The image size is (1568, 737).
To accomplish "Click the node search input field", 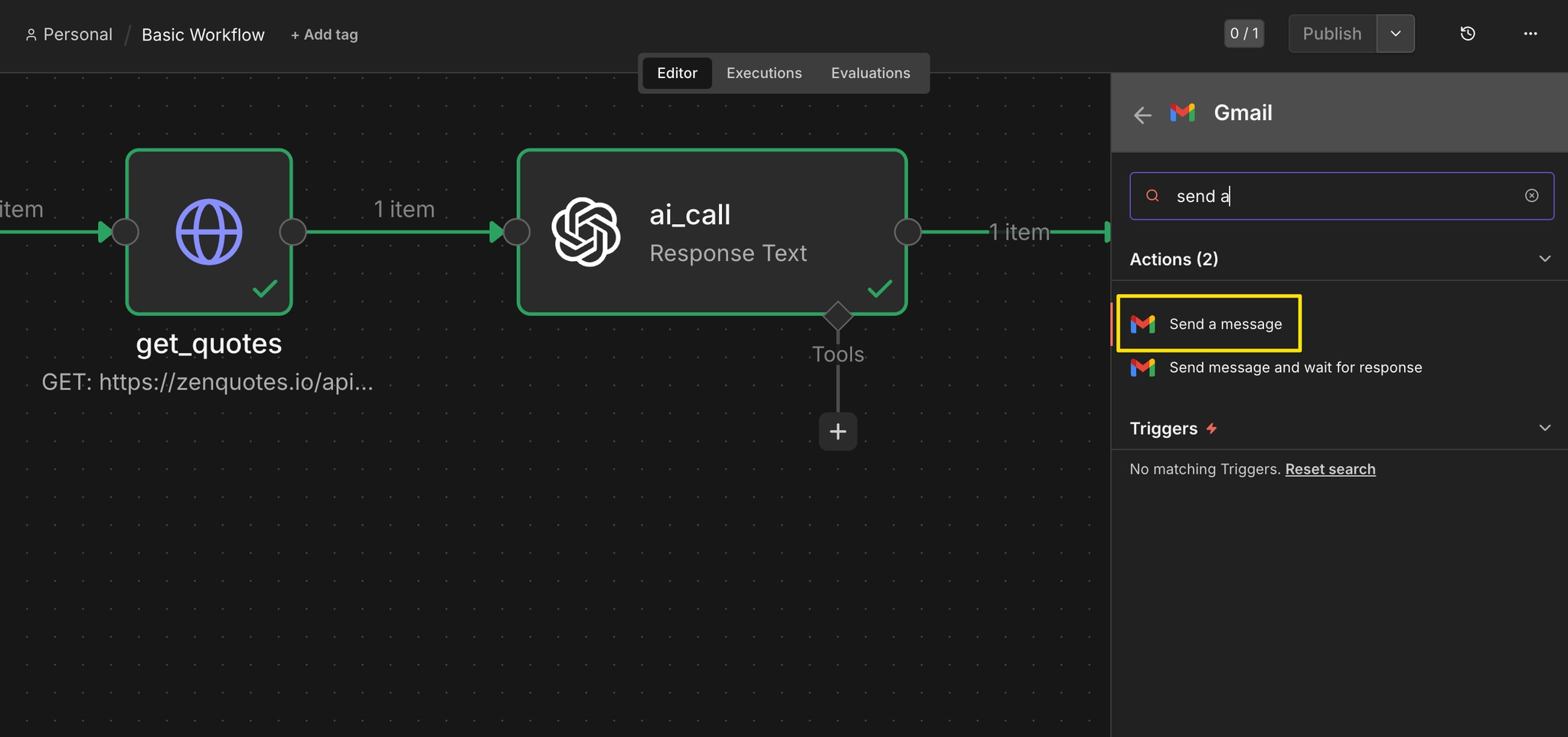I will [1341, 196].
